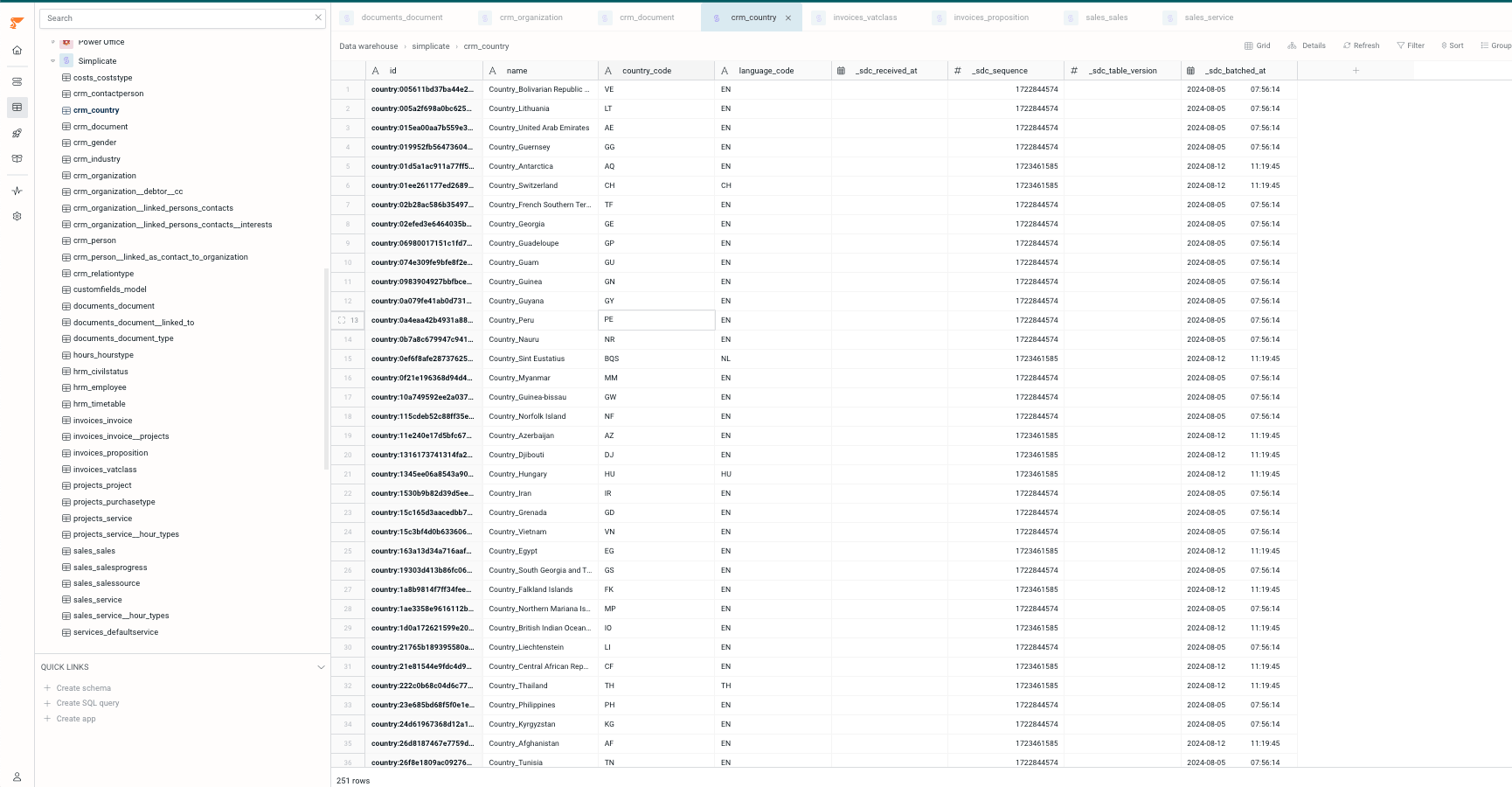The height and width of the screenshot is (787, 1512).
Task: Open the Group options
Action: (1495, 45)
